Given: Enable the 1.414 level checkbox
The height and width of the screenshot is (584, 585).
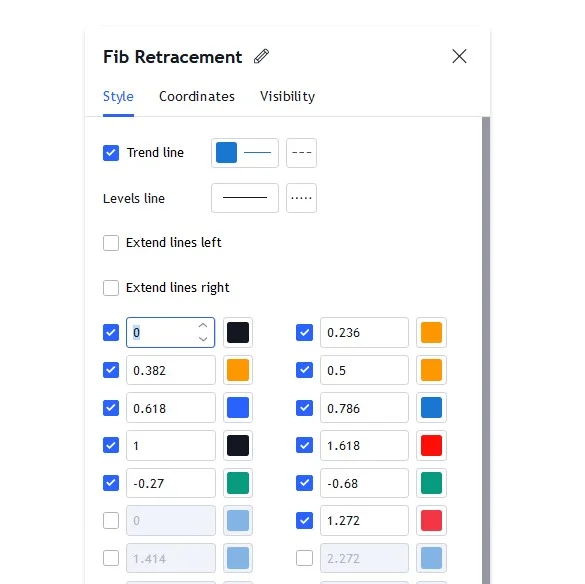Looking at the screenshot, I should [111, 558].
